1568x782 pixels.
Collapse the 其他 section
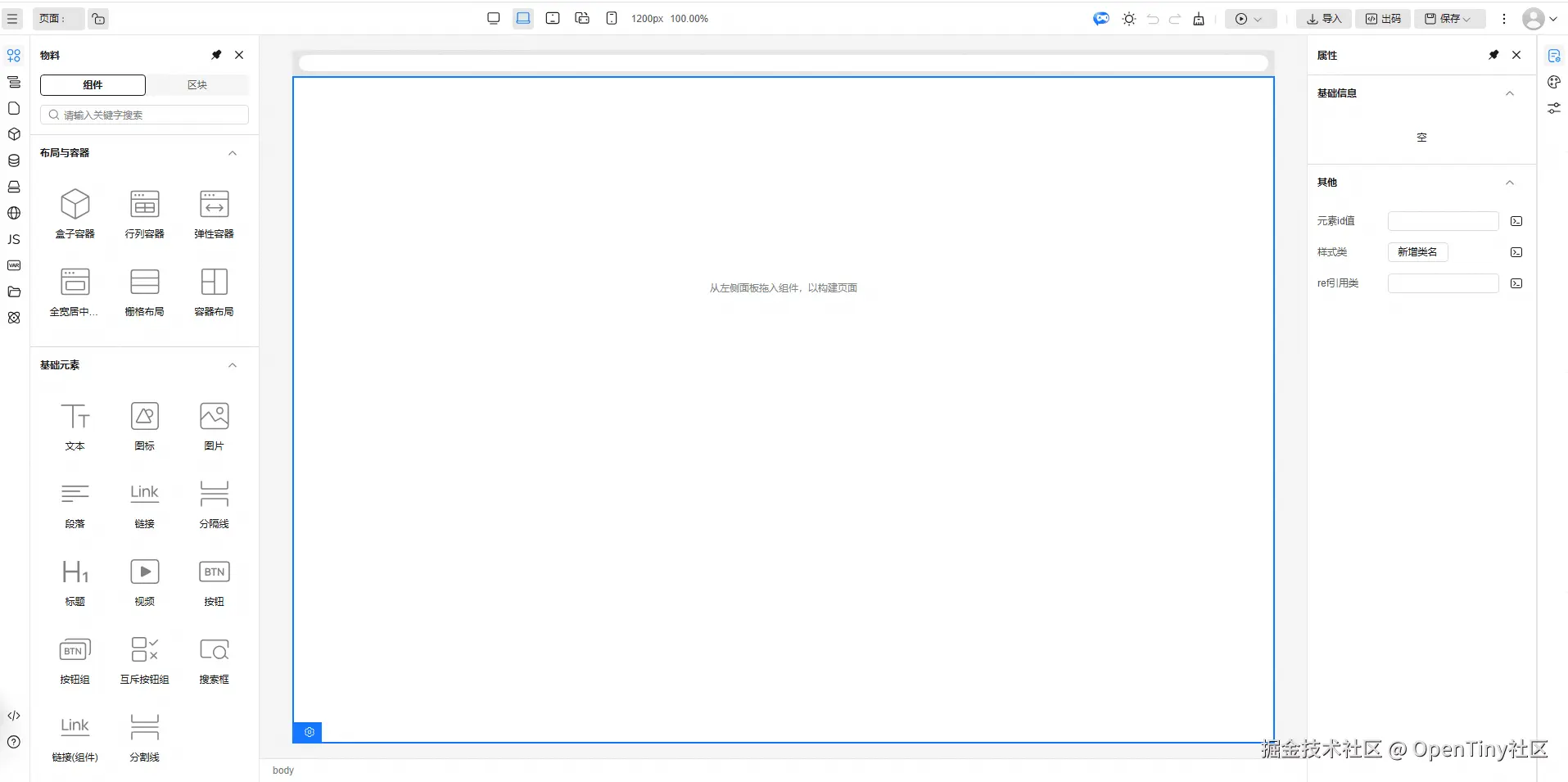point(1510,183)
